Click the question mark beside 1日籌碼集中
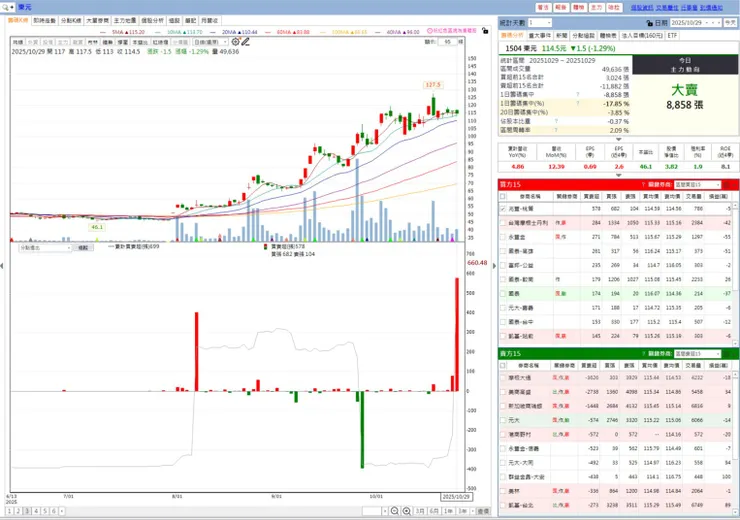 pyautogui.click(x=577, y=95)
